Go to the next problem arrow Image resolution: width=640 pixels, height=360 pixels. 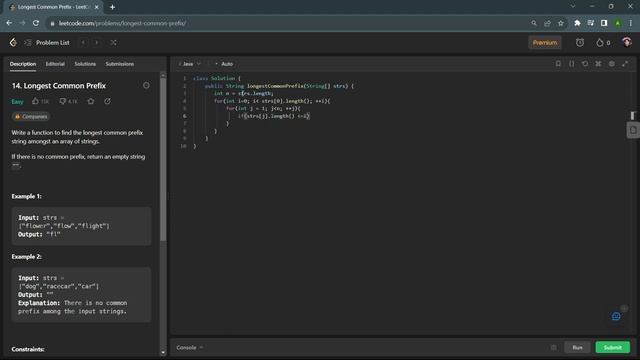[97, 42]
